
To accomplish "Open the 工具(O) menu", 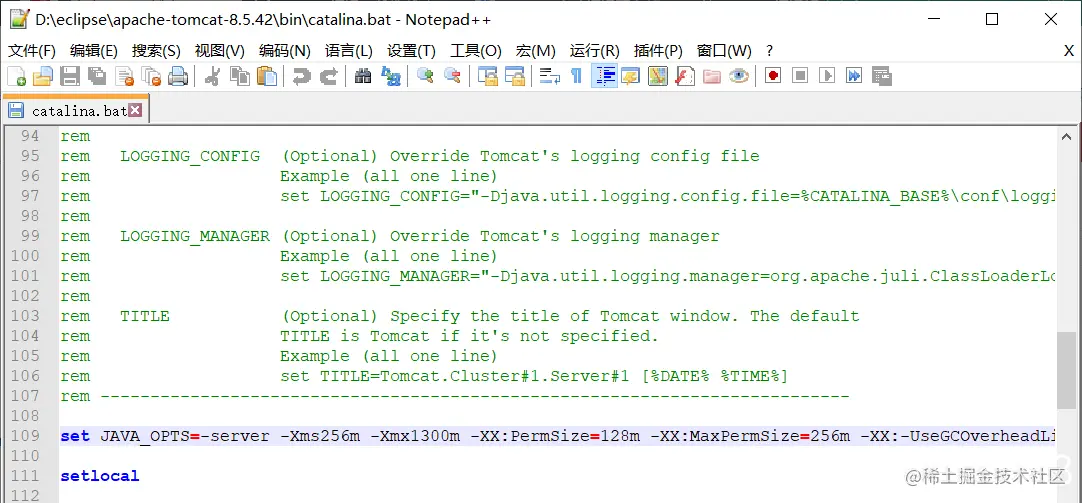I will pos(475,51).
